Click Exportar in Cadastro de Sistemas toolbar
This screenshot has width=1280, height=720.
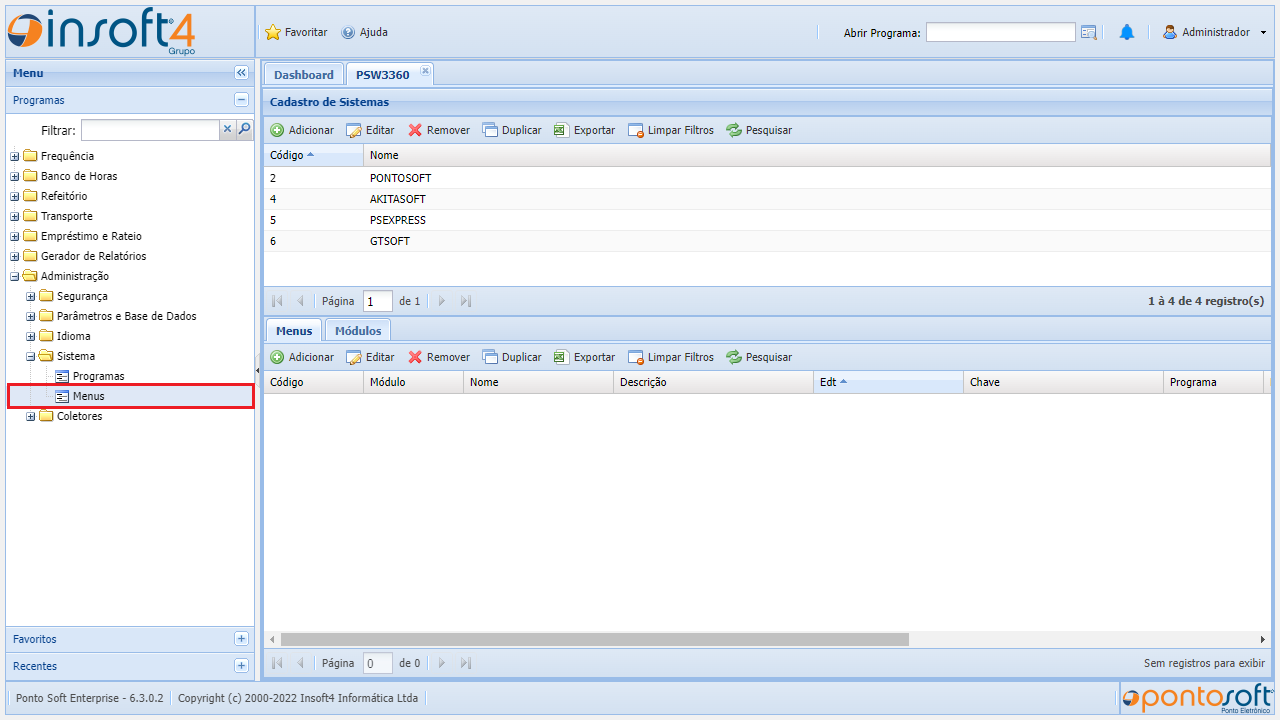pos(585,130)
